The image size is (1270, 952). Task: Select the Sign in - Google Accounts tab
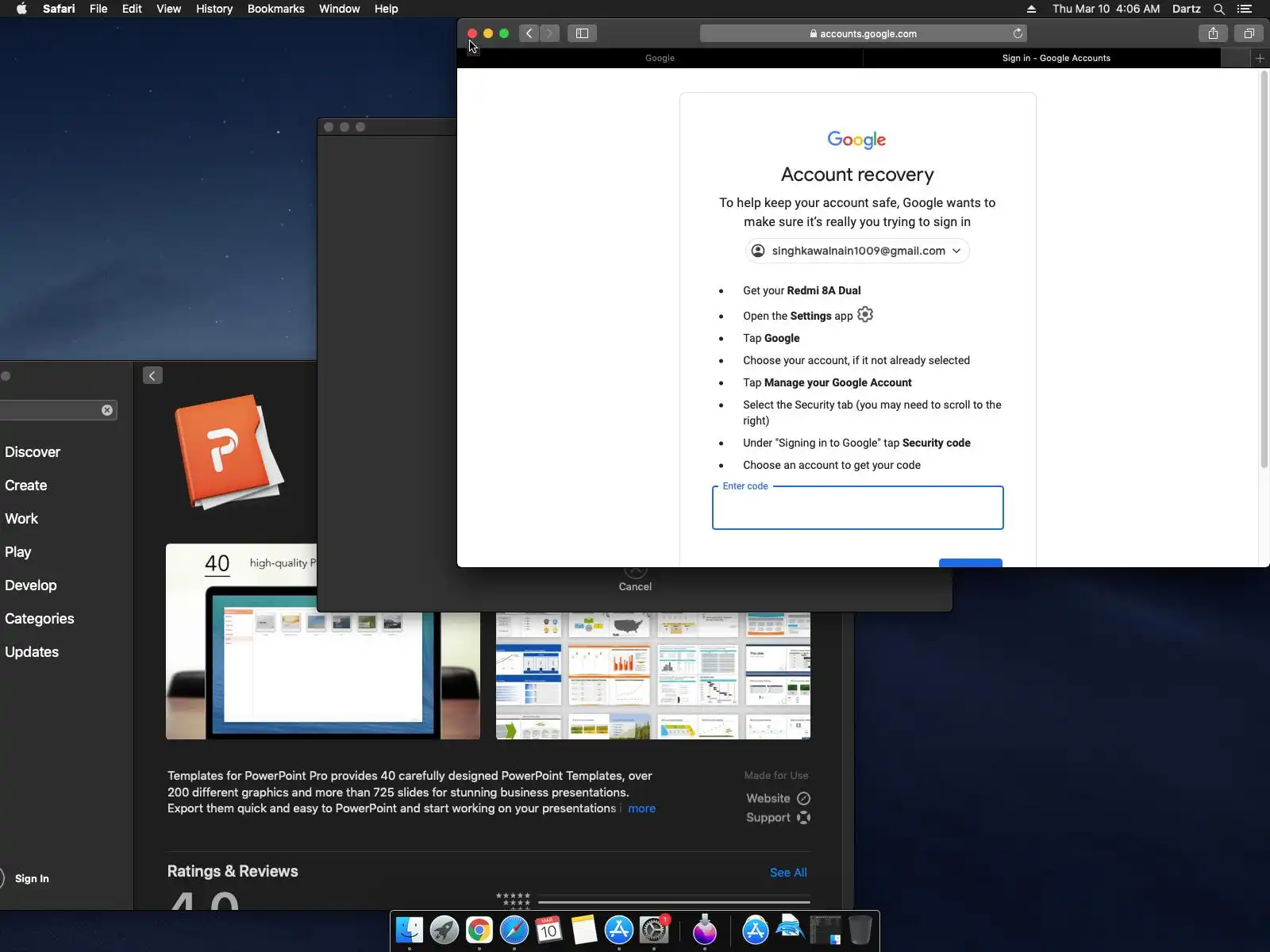tap(1056, 58)
